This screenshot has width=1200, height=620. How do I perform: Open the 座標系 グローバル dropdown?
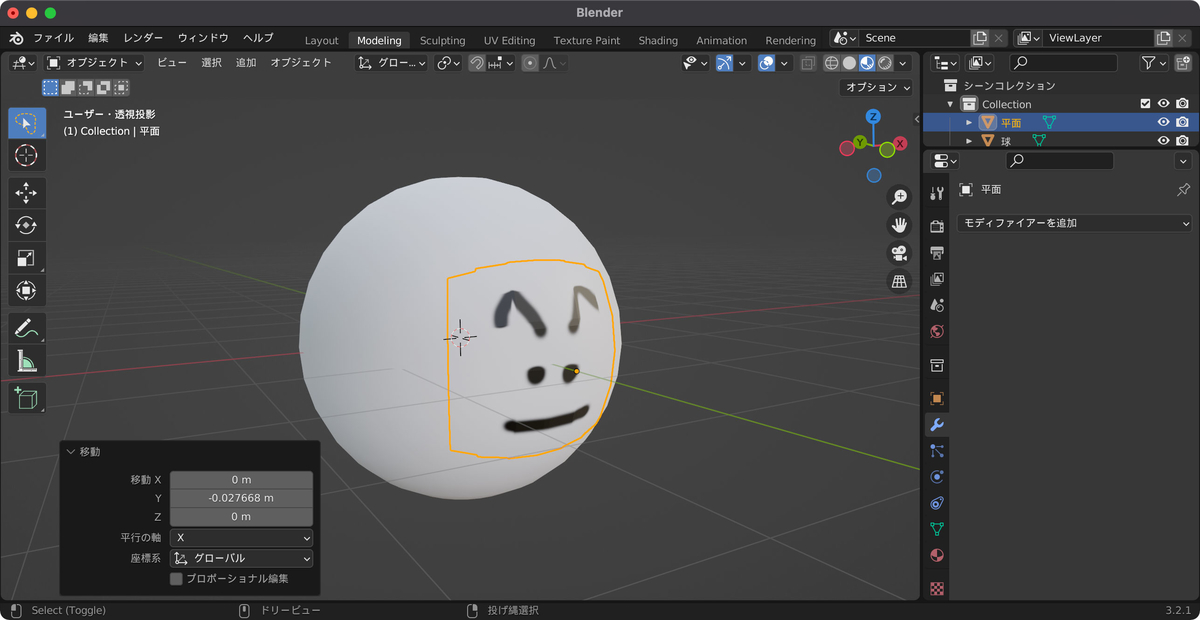241,558
